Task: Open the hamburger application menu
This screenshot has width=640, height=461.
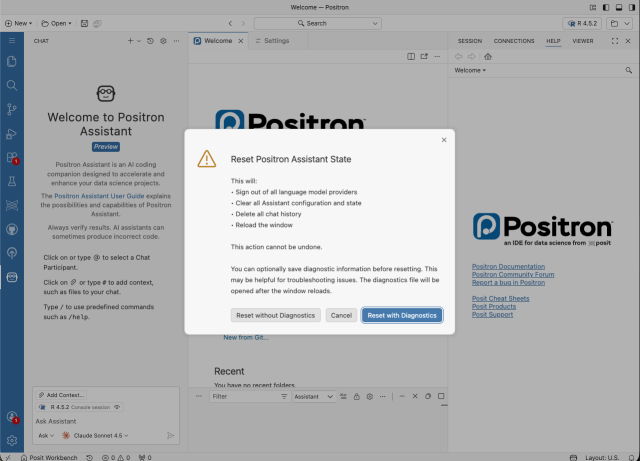Action: point(12,40)
